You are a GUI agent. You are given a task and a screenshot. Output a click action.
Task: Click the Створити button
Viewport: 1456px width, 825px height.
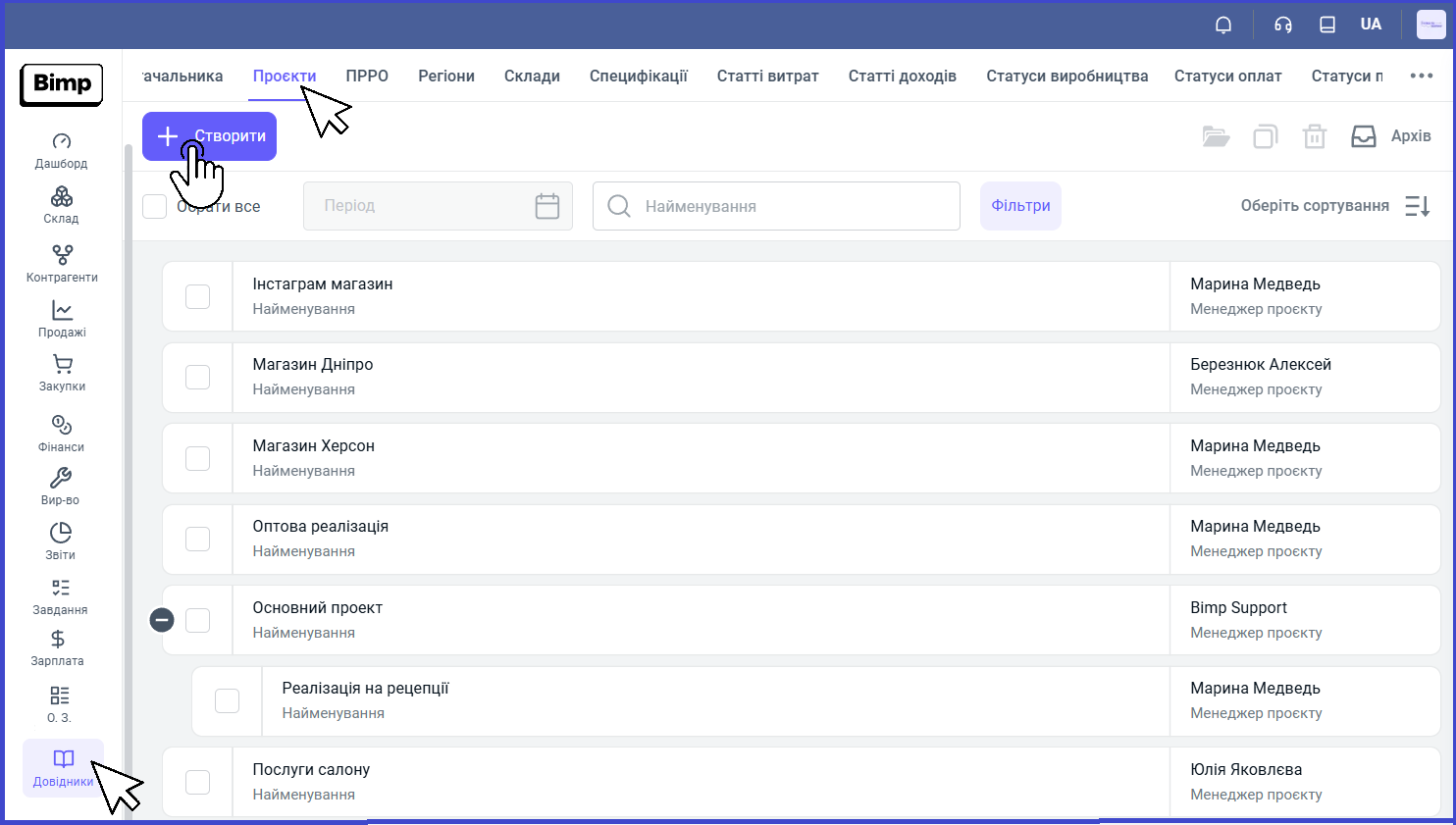click(209, 136)
